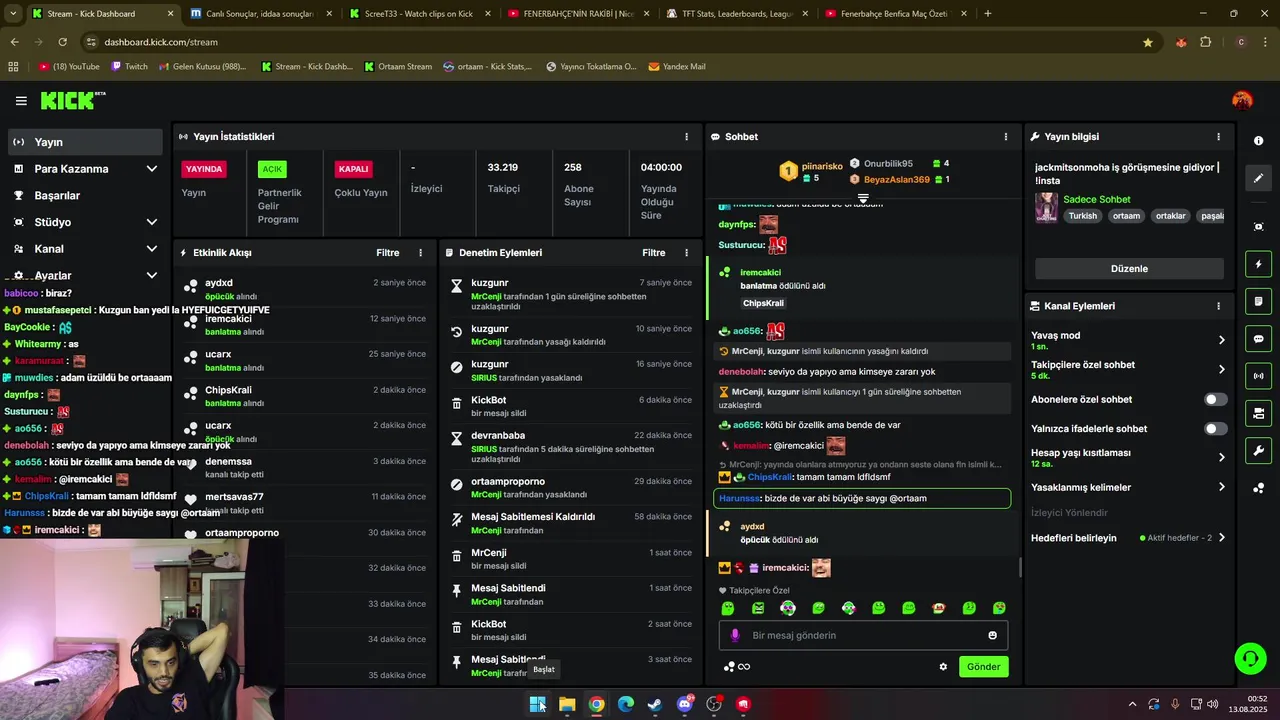Click the green Gönder button
The width and height of the screenshot is (1280, 720).
(x=983, y=667)
